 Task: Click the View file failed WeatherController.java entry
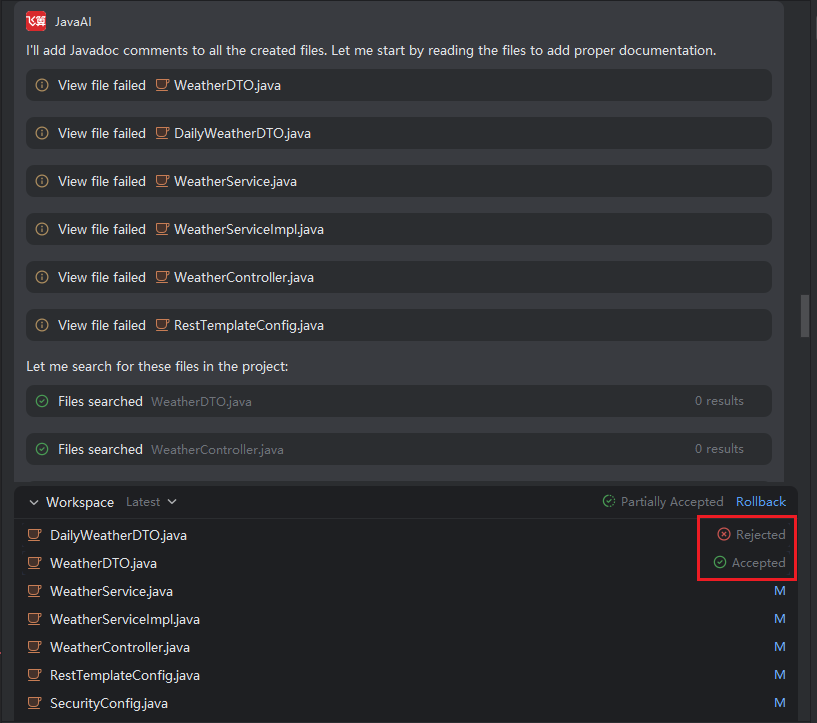pyautogui.click(x=398, y=277)
